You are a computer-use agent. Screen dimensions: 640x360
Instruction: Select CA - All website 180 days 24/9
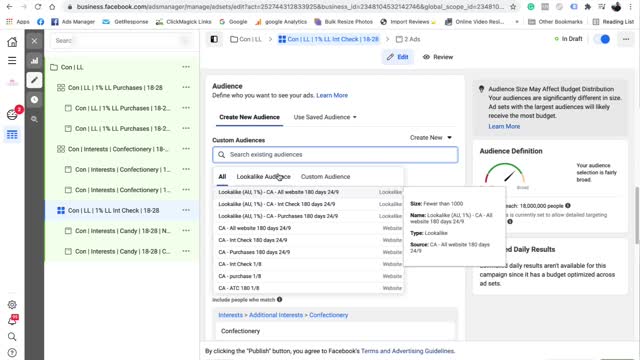coord(308,228)
